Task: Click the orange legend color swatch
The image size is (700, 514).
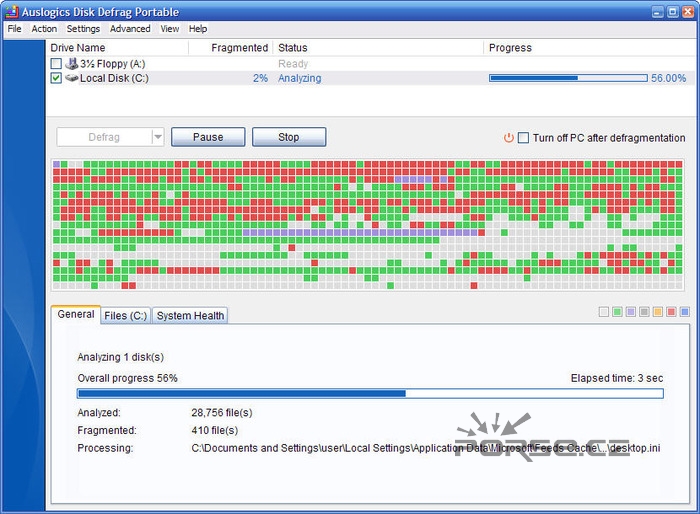Action: coord(658,312)
